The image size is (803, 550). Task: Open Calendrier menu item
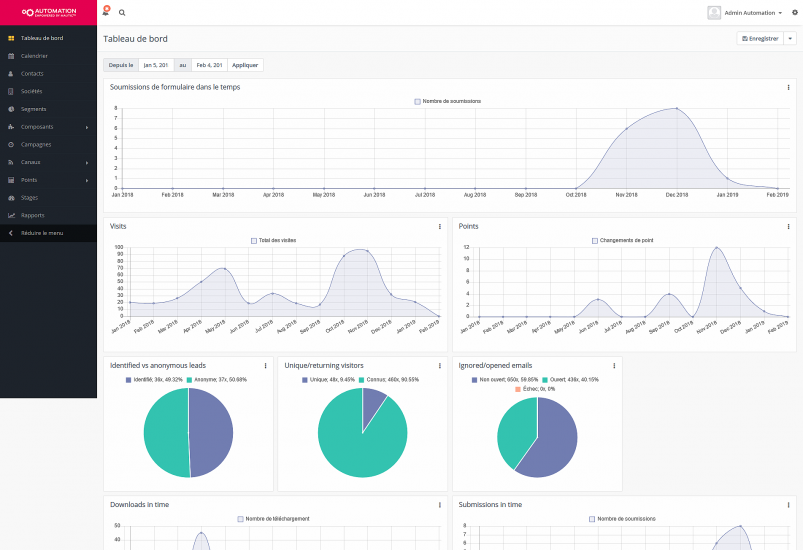tap(48, 56)
